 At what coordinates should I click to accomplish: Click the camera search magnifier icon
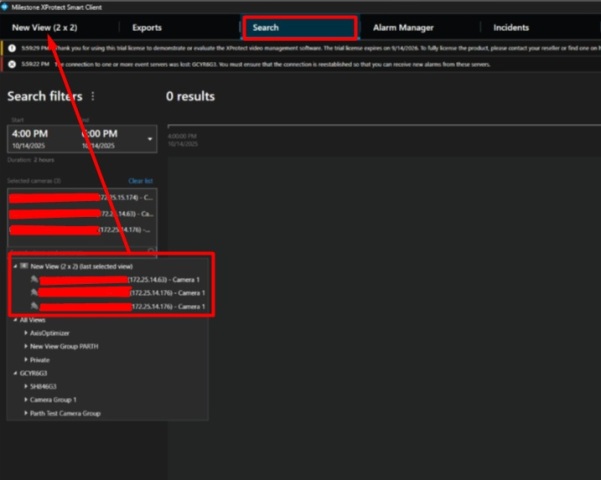point(151,251)
